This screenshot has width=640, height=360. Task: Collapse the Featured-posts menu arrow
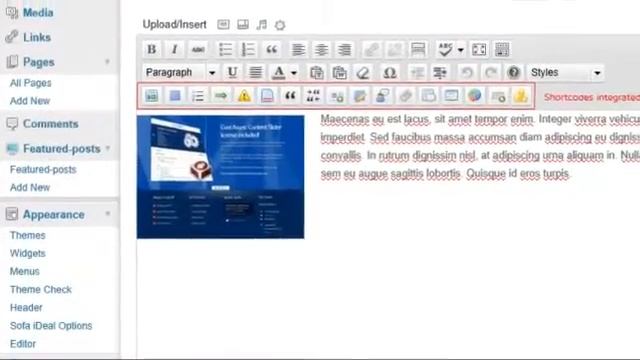(108, 148)
